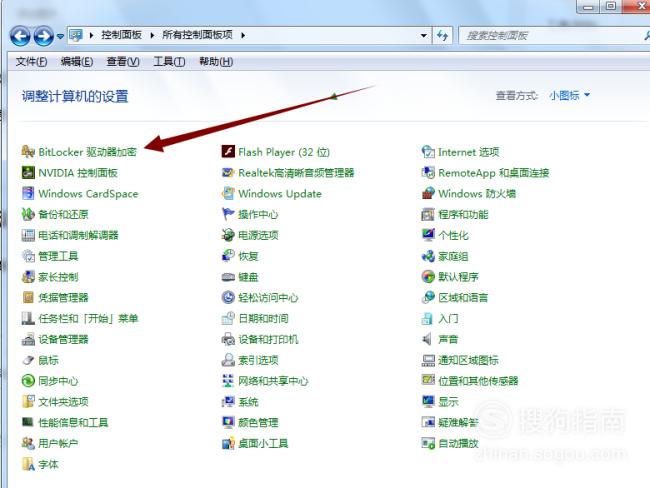Expand the address bar history dropdown
Screen dimensions: 650x488
pyautogui.click(x=424, y=36)
